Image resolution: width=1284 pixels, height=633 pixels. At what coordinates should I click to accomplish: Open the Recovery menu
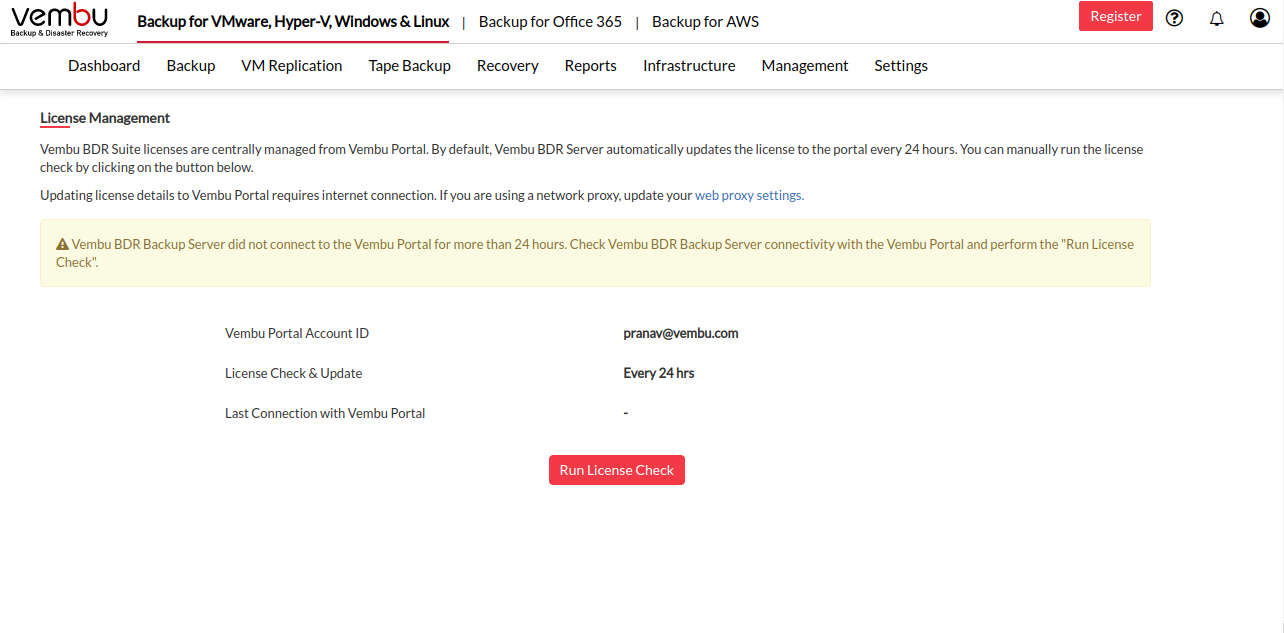pos(508,65)
